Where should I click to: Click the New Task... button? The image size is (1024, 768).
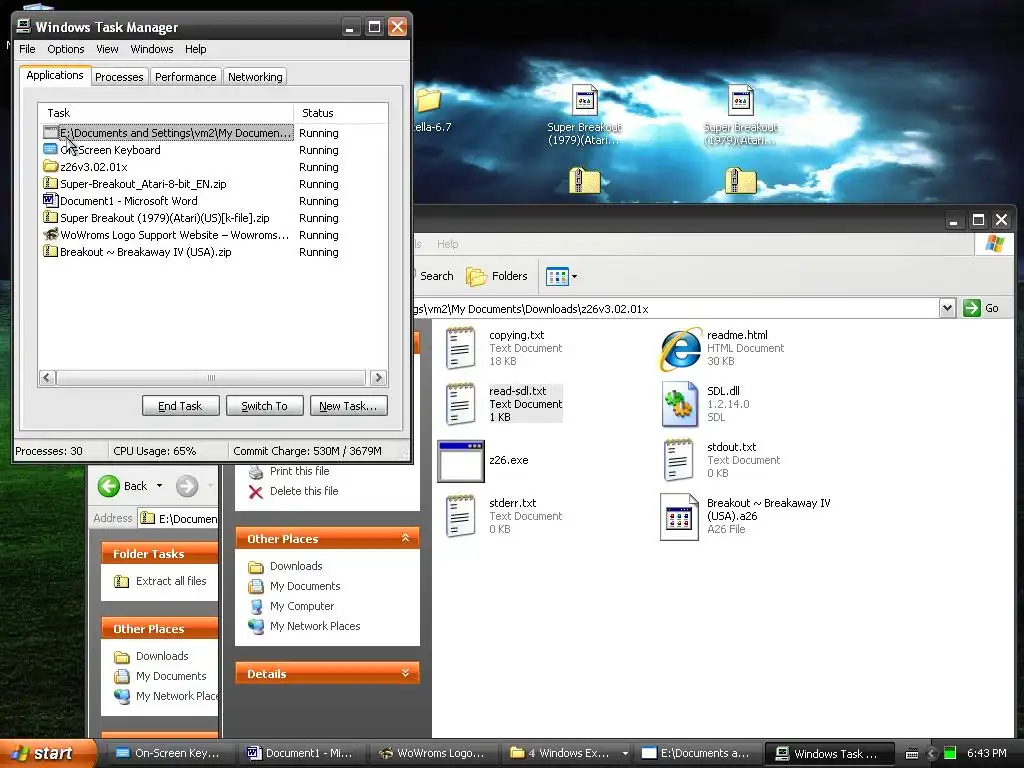[348, 406]
